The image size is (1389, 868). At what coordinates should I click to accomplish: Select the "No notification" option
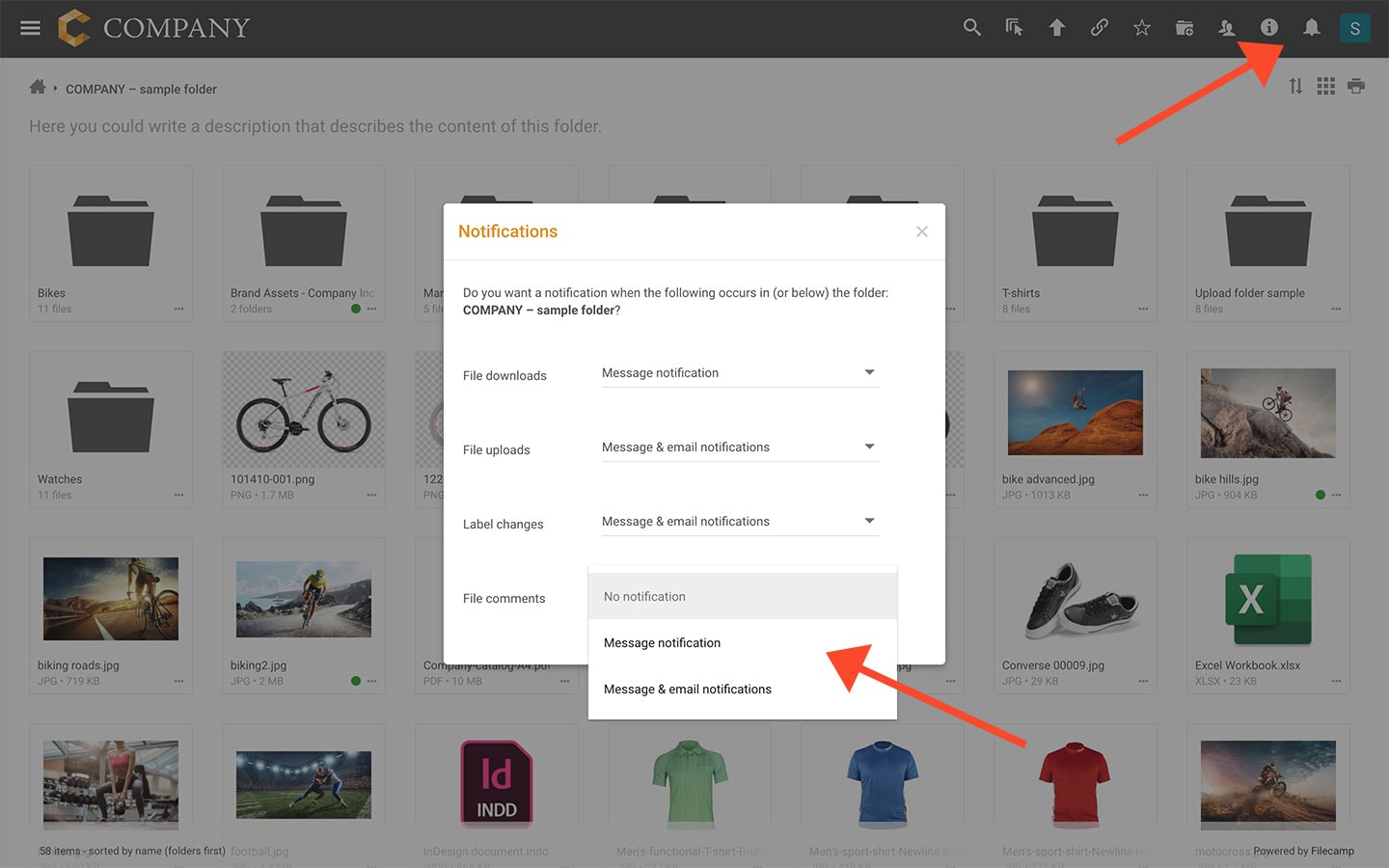coord(644,597)
